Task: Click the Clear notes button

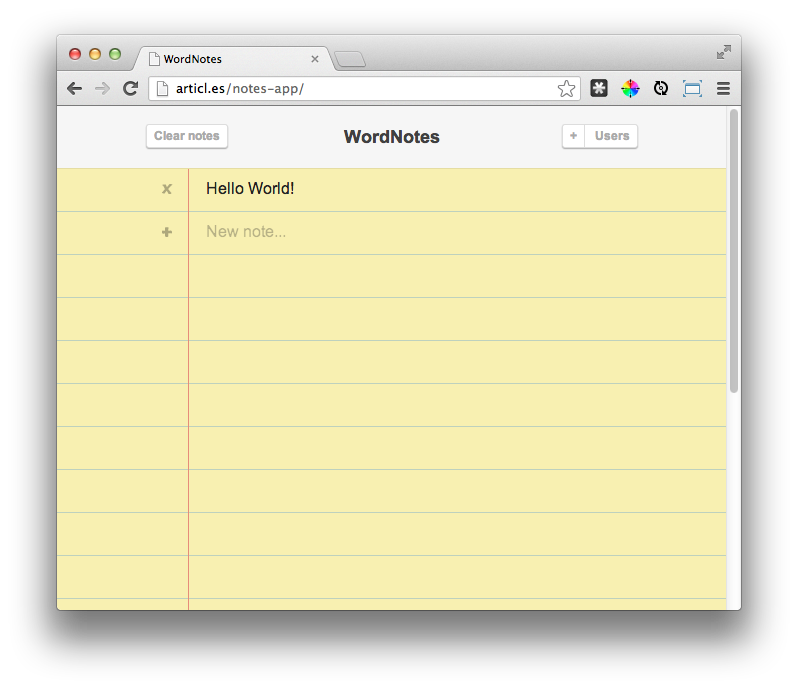Action: 187,136
